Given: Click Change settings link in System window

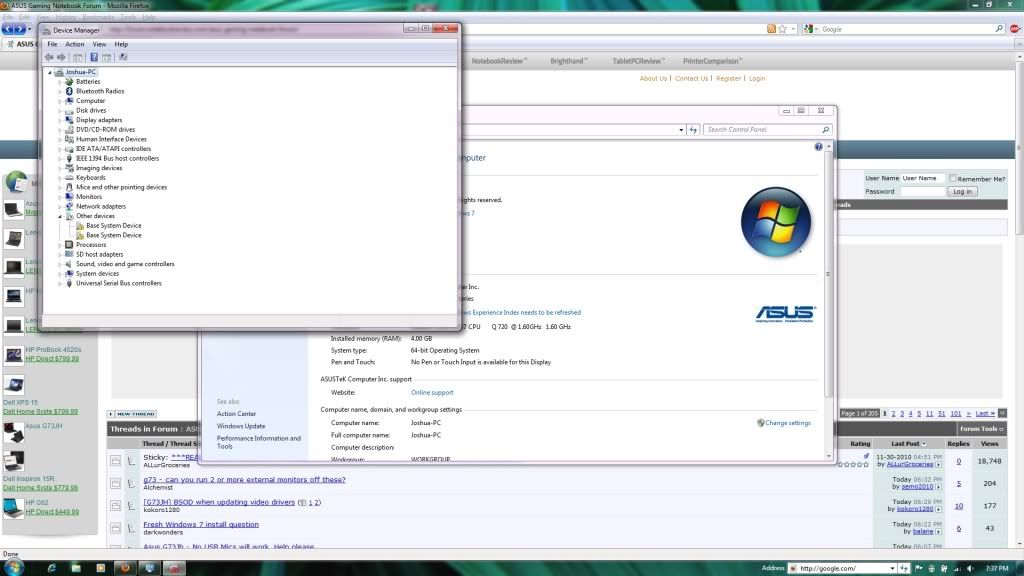Looking at the screenshot, I should [x=787, y=423].
